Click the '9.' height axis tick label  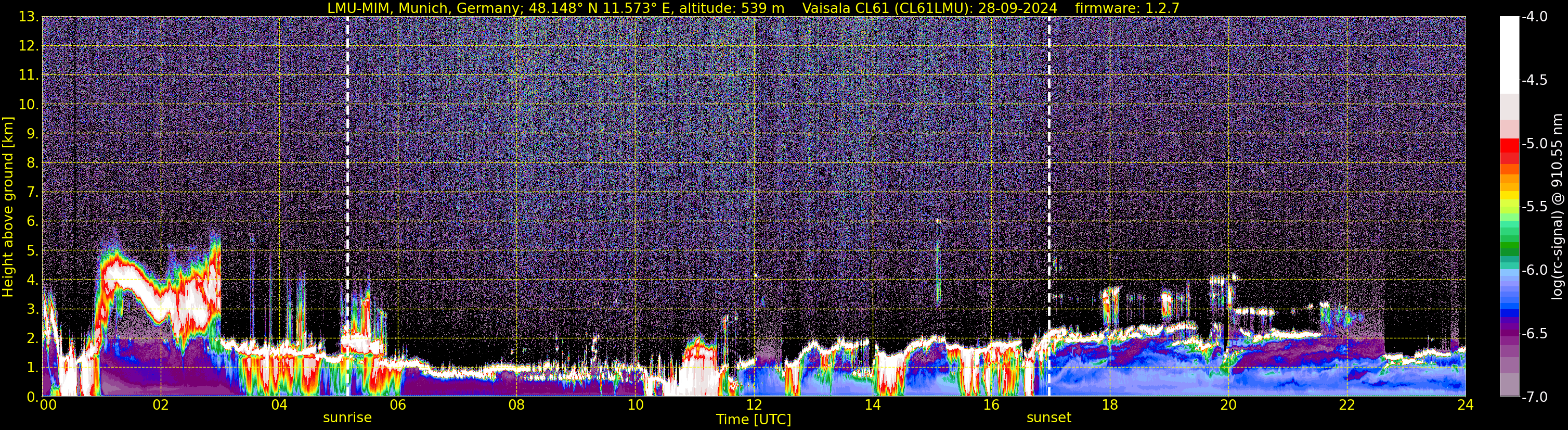[32, 133]
